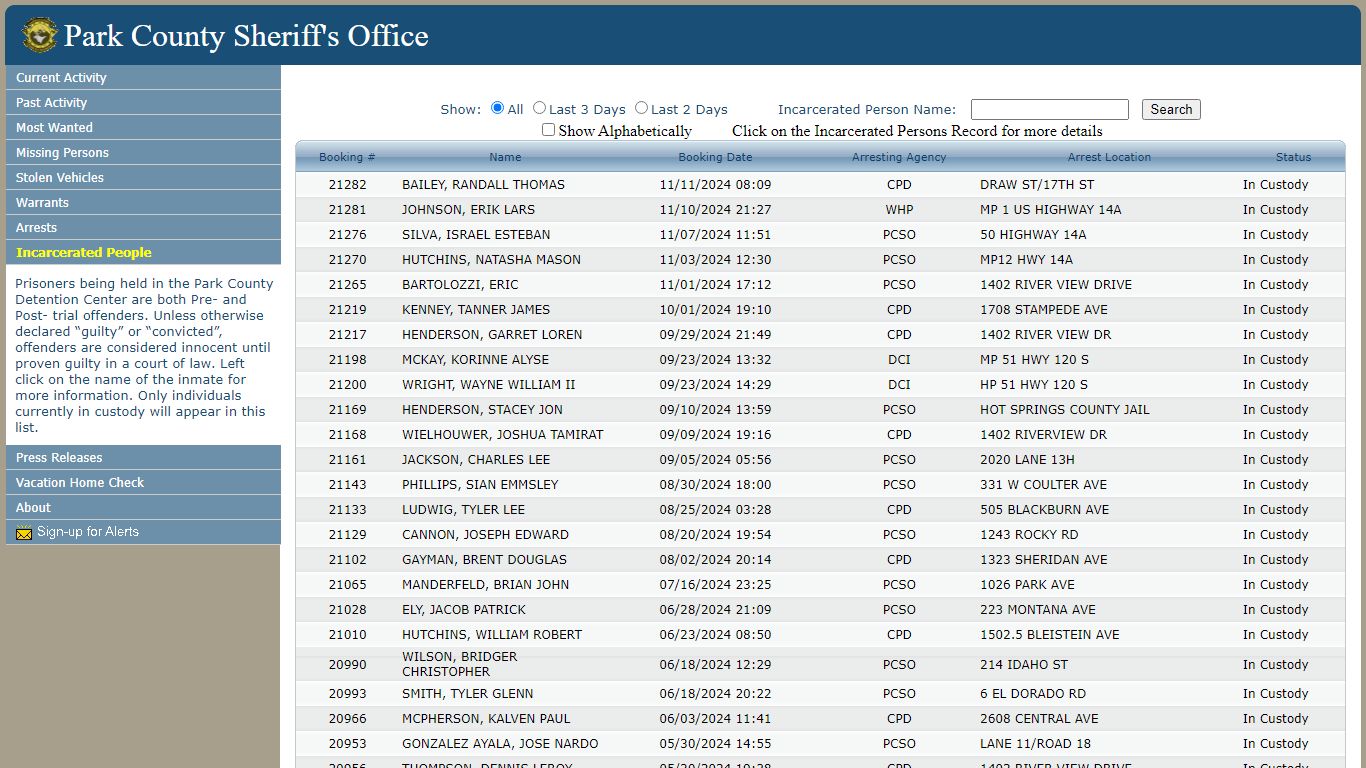Click booking number 21198
The image size is (1366, 768).
347,360
